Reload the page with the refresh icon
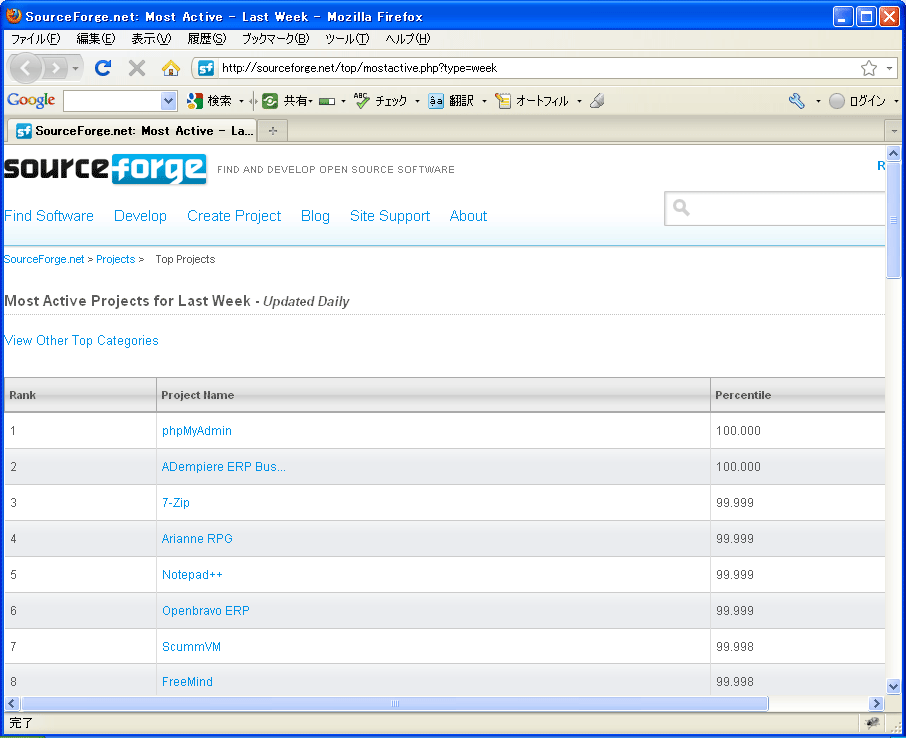 click(103, 68)
